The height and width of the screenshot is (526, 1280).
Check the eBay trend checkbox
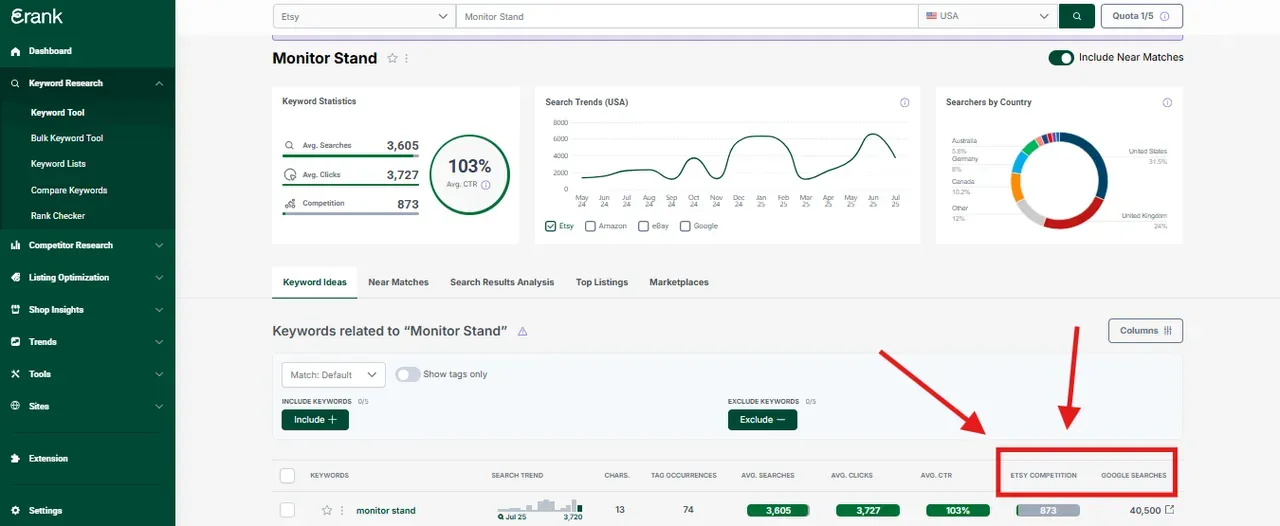(643, 226)
